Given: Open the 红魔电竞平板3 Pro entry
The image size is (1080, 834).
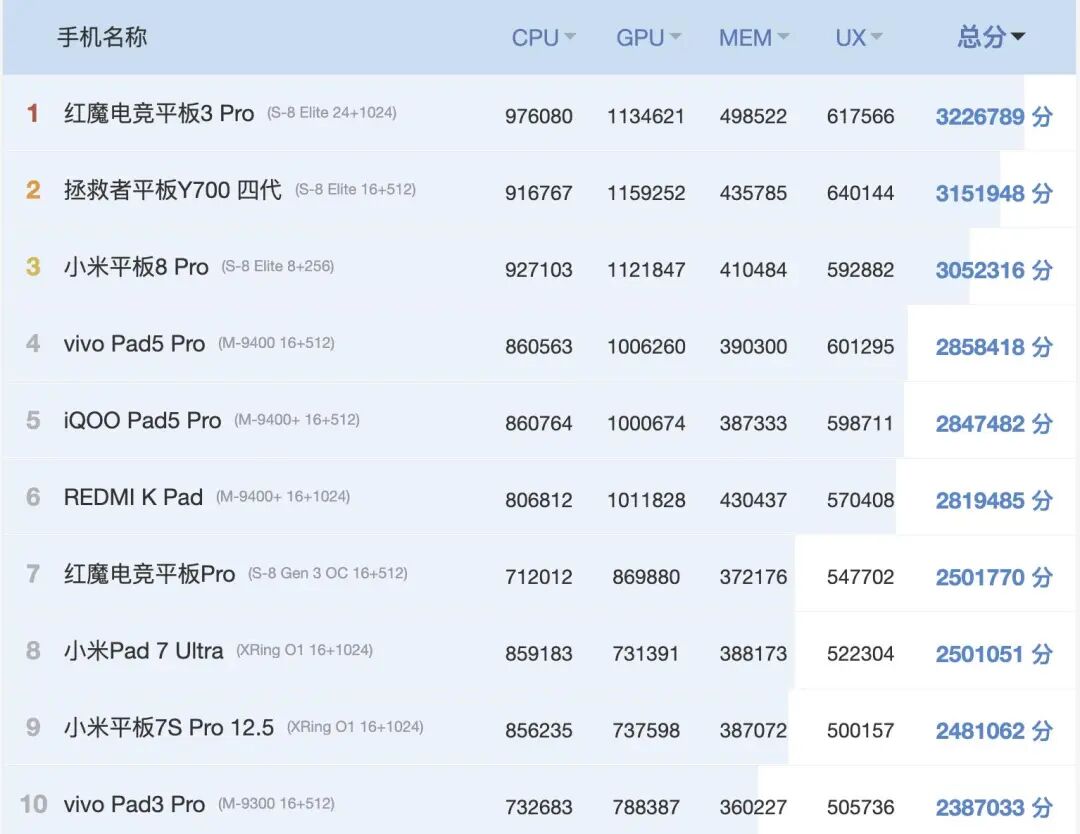Looking at the screenshot, I should 159,113.
